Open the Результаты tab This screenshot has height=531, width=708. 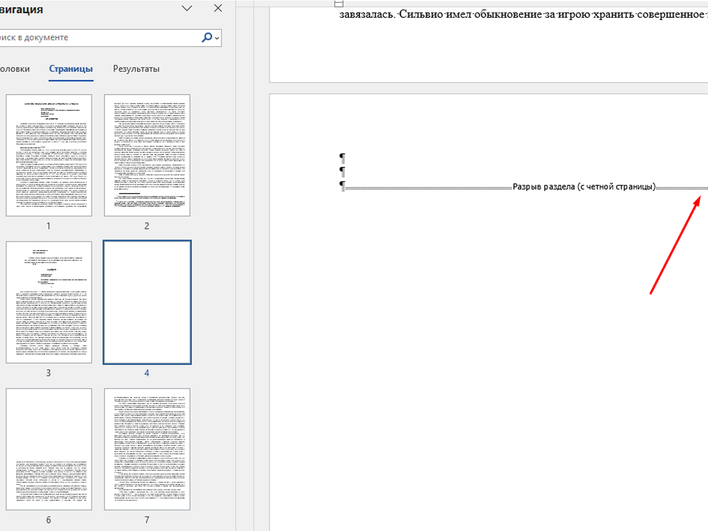point(136,69)
